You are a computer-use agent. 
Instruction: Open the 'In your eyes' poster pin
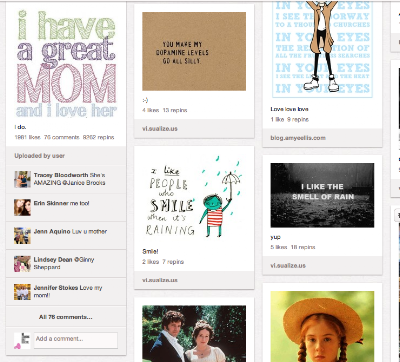pyautogui.click(x=322, y=49)
